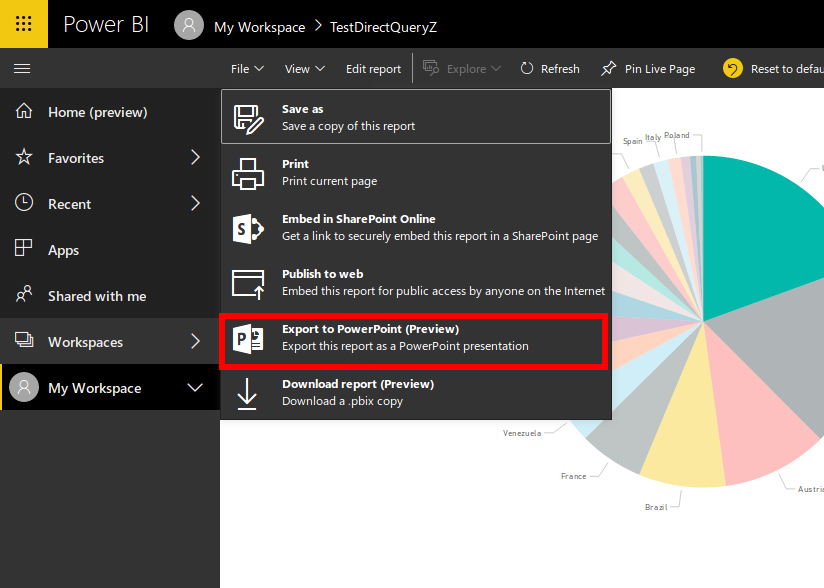This screenshot has height=588, width=824.
Task: Open the app launcher waffle icon
Action: click(23, 24)
